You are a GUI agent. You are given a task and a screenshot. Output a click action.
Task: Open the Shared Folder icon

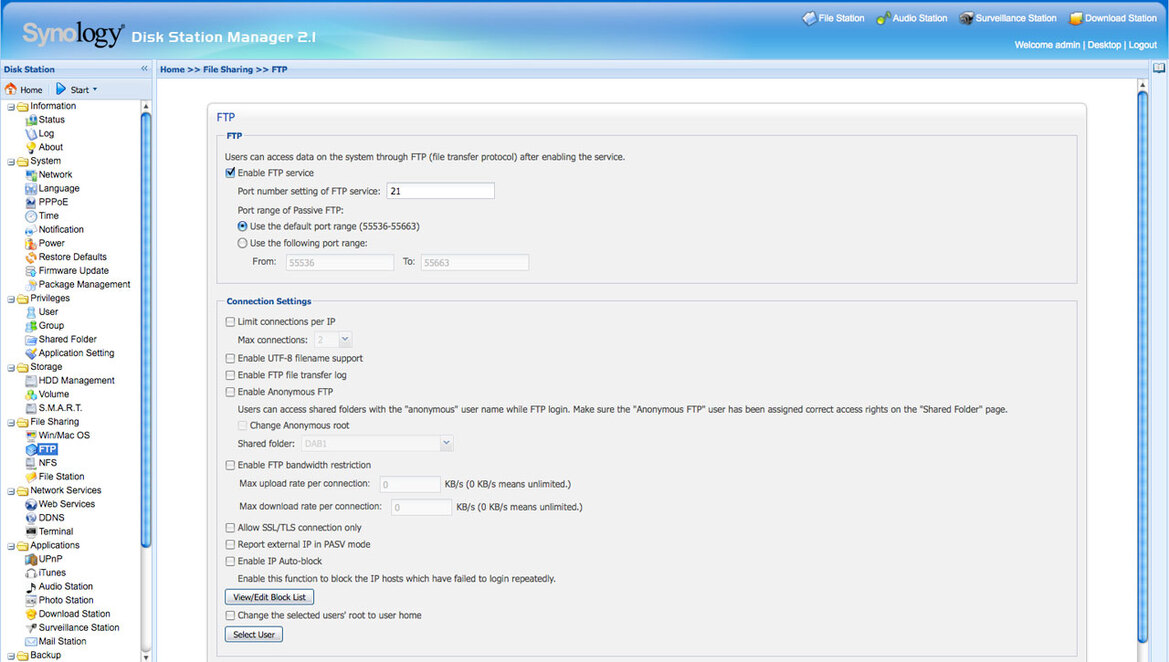click(x=31, y=340)
